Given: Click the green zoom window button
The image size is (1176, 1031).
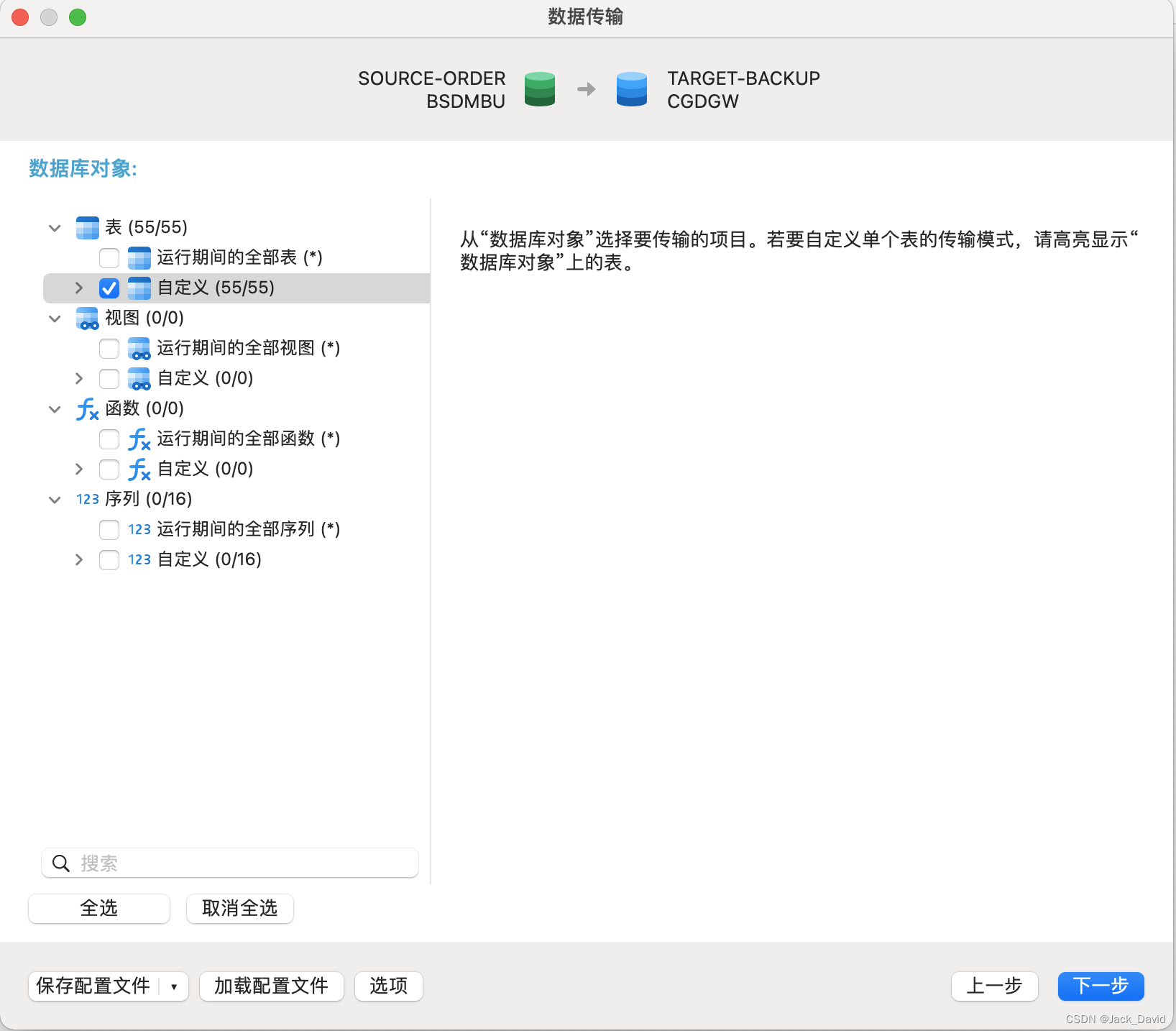Looking at the screenshot, I should point(78,17).
